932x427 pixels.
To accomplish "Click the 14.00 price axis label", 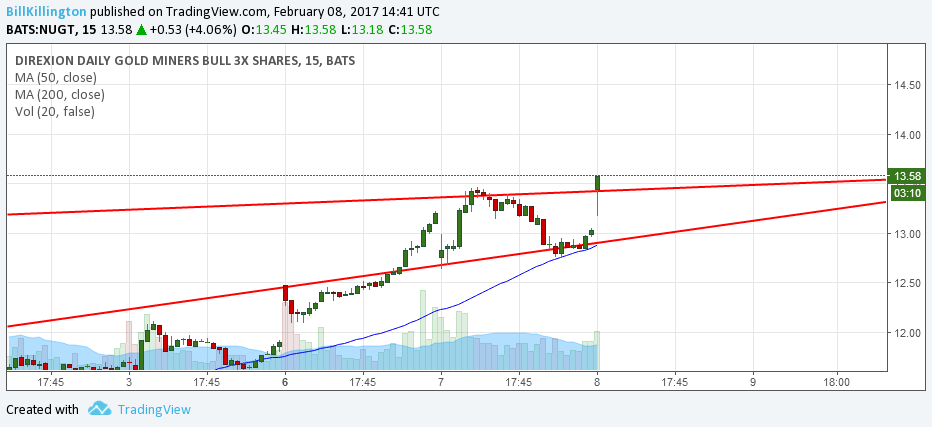I will 908,135.
